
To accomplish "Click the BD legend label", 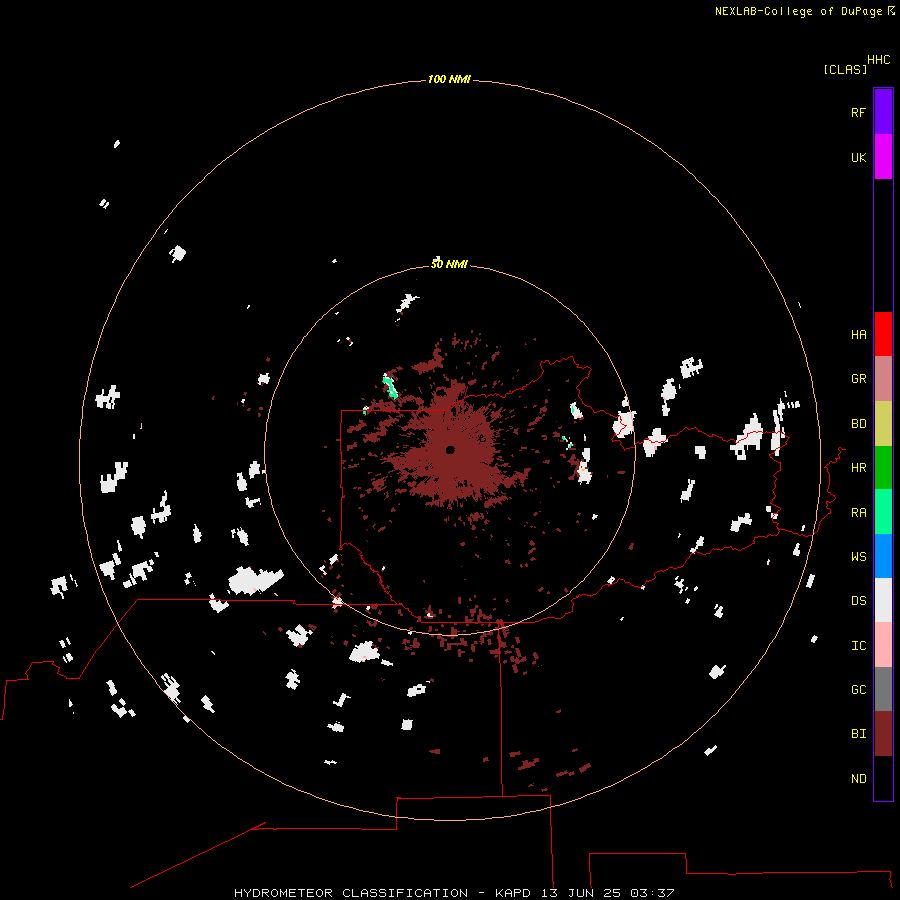I will point(858,424).
